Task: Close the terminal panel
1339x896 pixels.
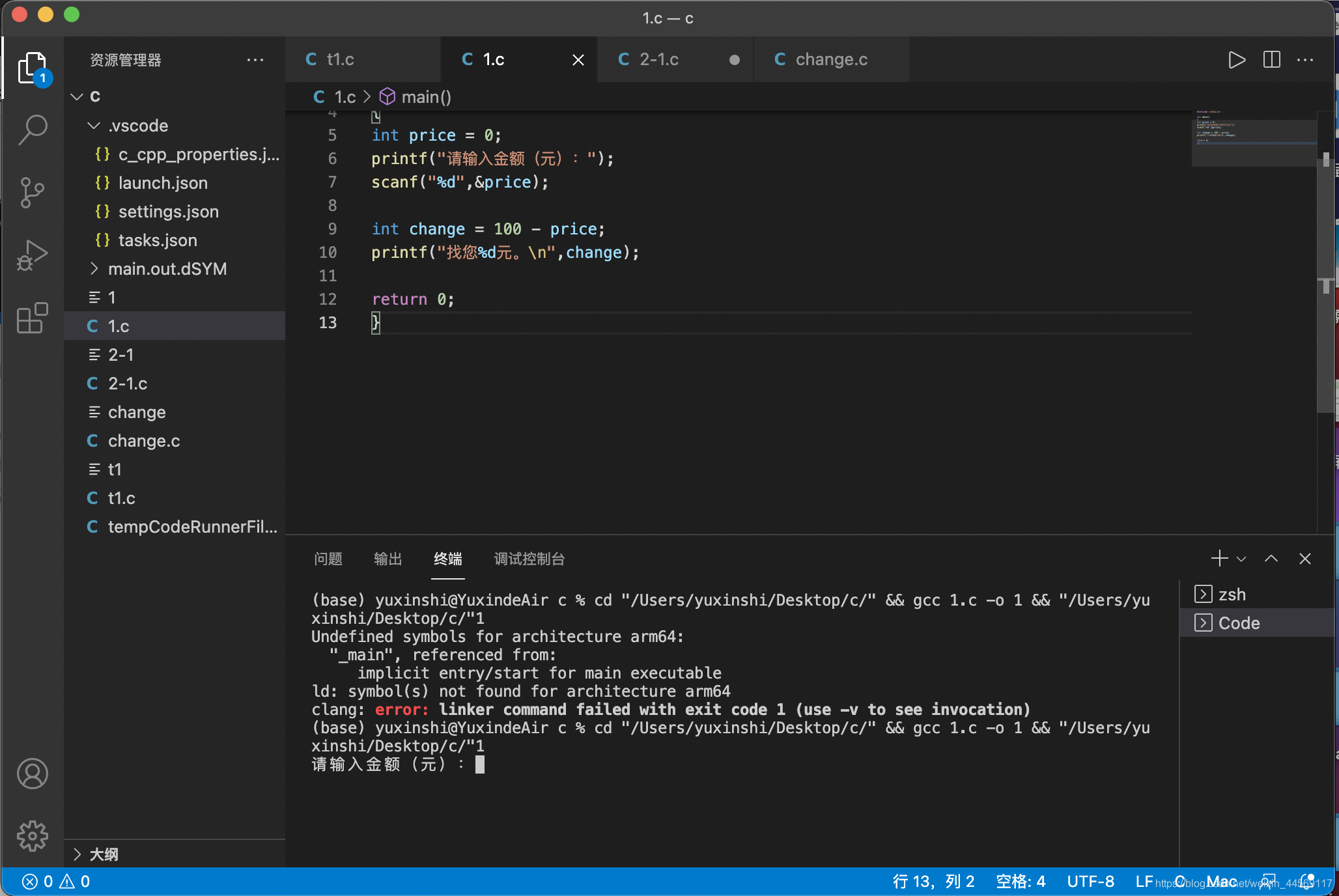Action: coord(1305,558)
